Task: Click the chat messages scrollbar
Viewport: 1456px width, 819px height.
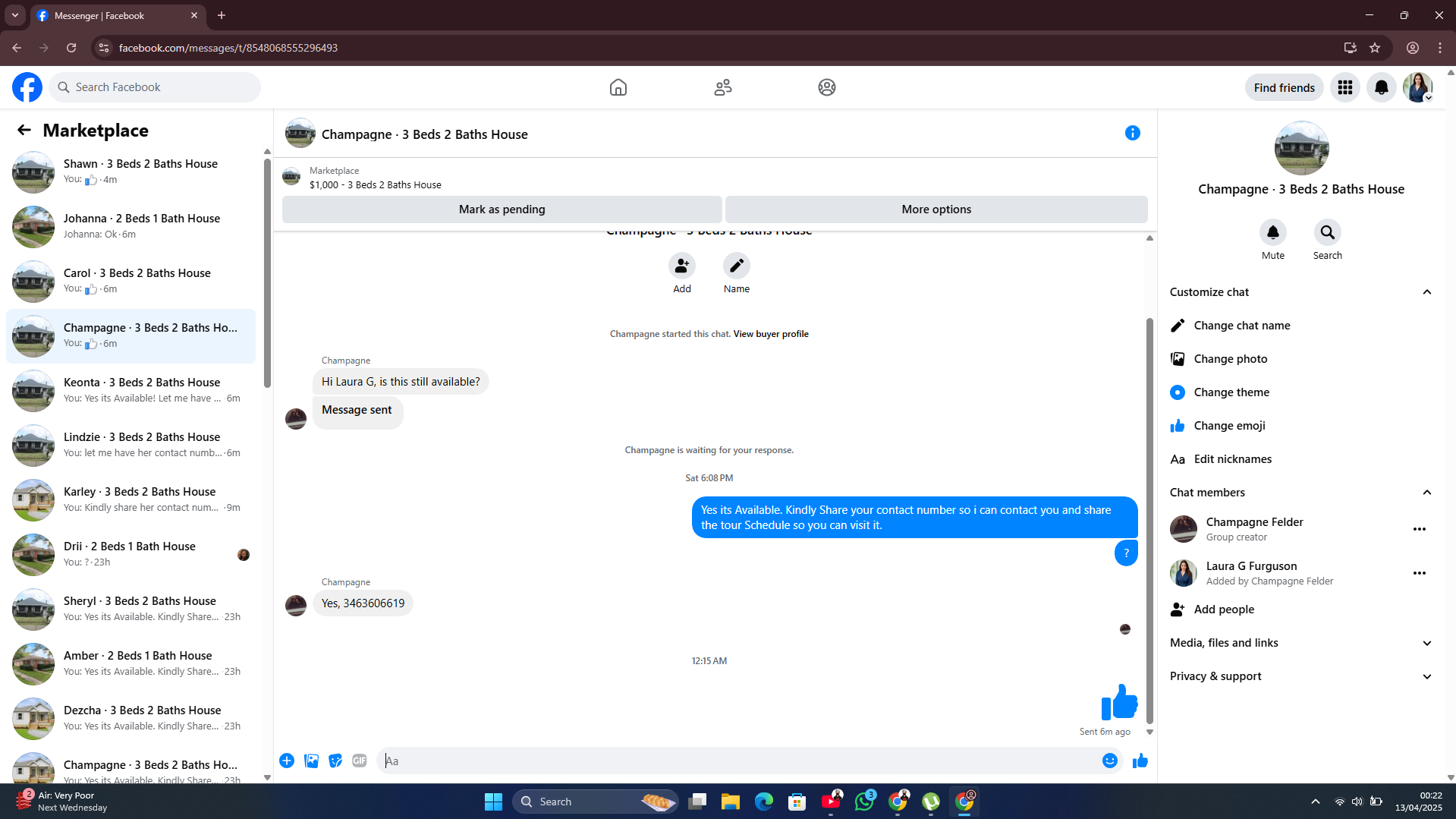Action: click(x=1149, y=521)
